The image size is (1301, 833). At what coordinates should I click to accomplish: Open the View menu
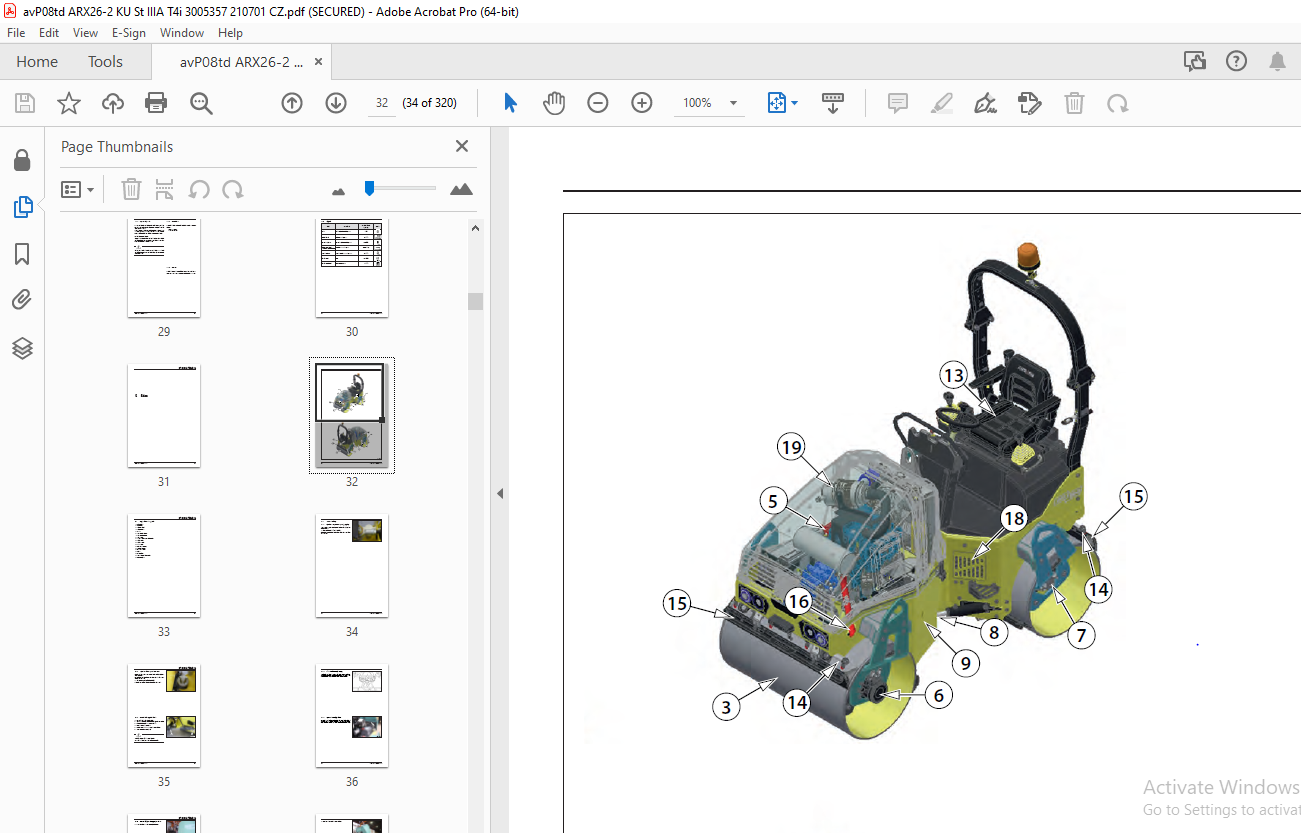pyautogui.click(x=86, y=33)
